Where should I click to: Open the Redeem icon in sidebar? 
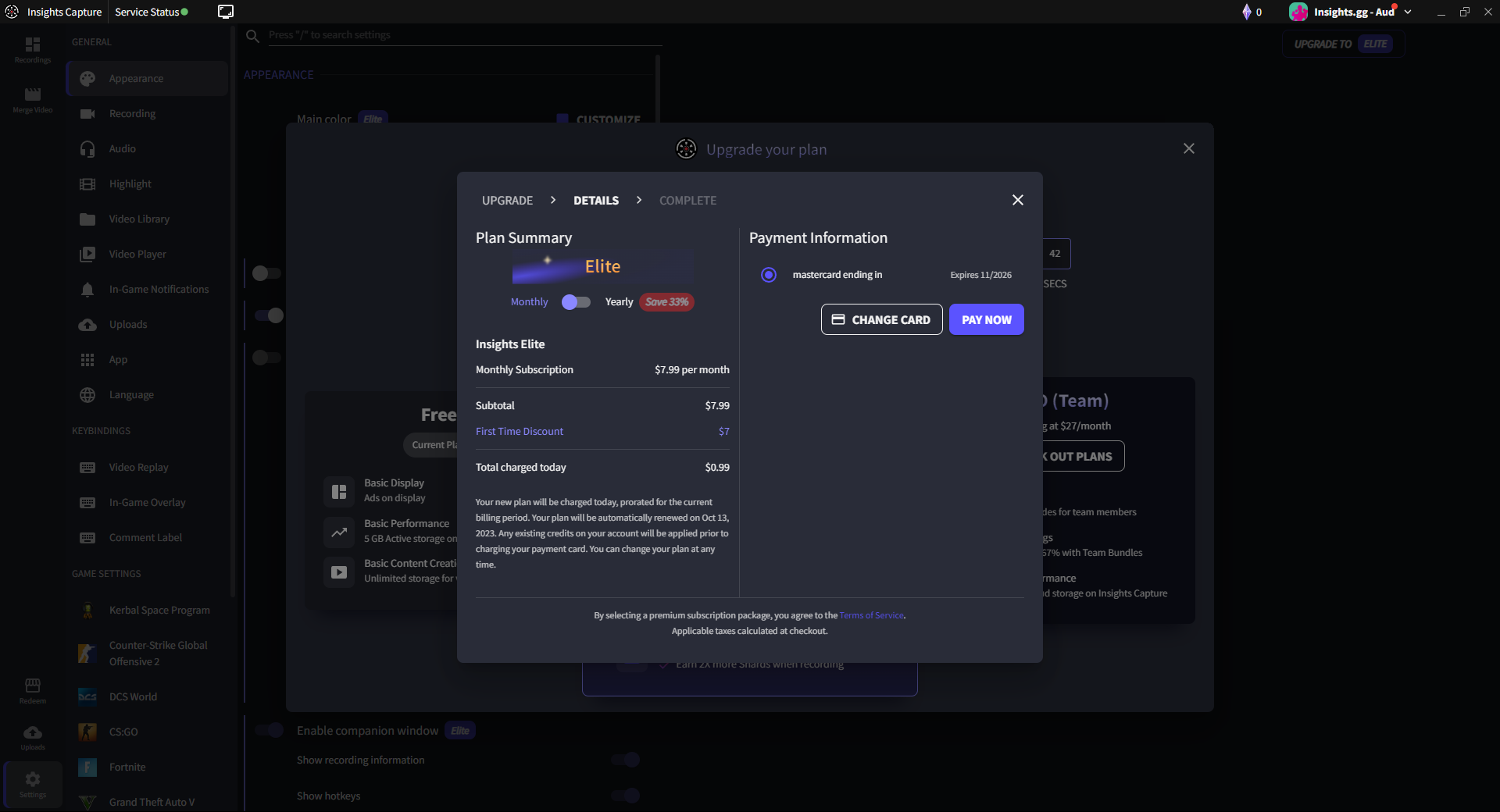(x=32, y=685)
